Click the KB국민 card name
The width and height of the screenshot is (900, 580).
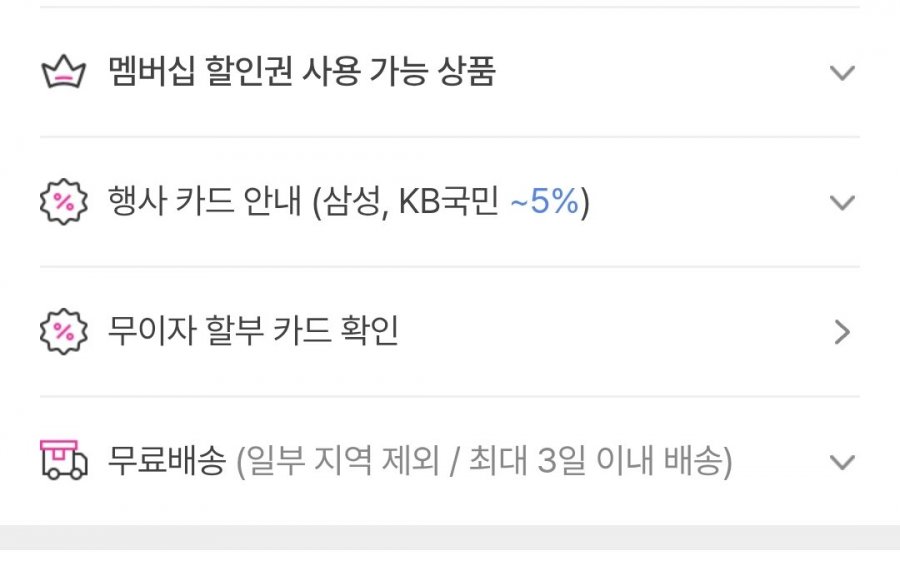(449, 202)
